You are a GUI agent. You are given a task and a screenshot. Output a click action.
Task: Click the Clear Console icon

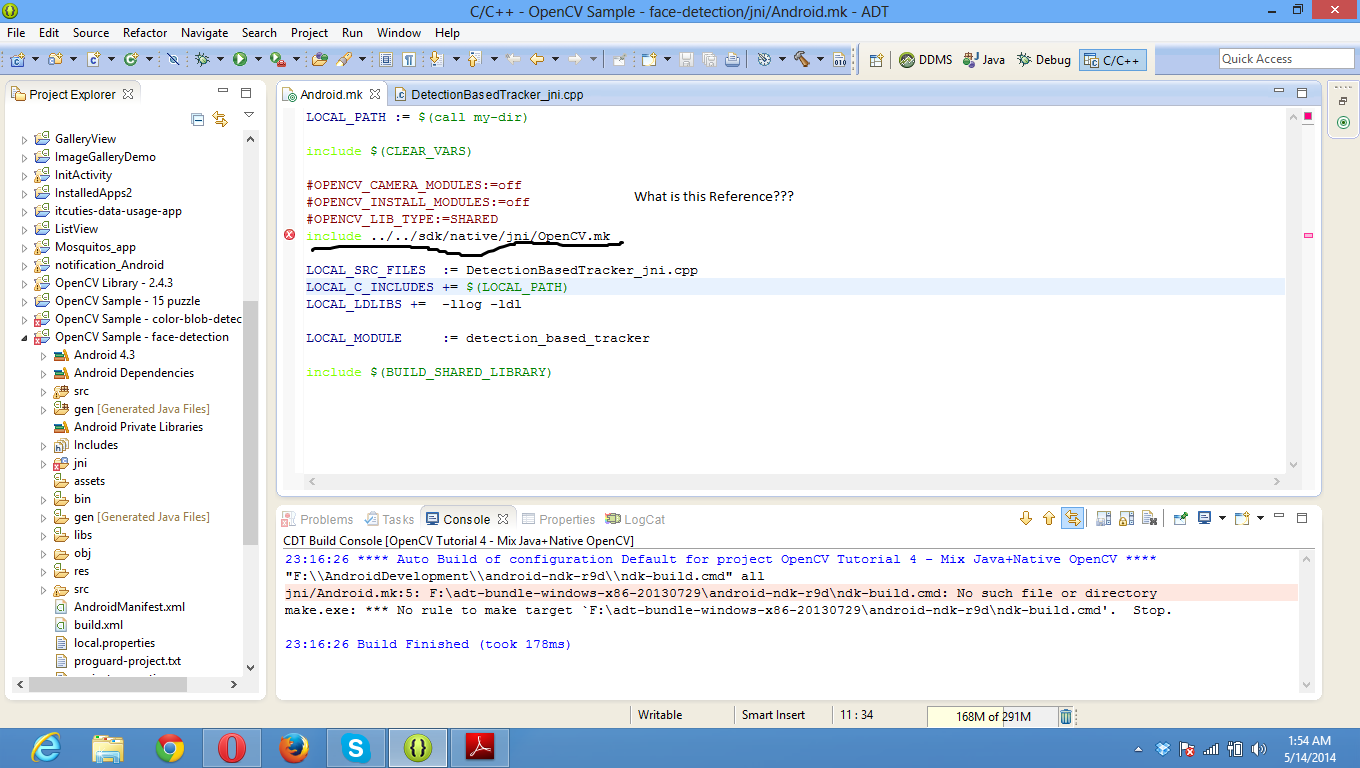[1150, 518]
